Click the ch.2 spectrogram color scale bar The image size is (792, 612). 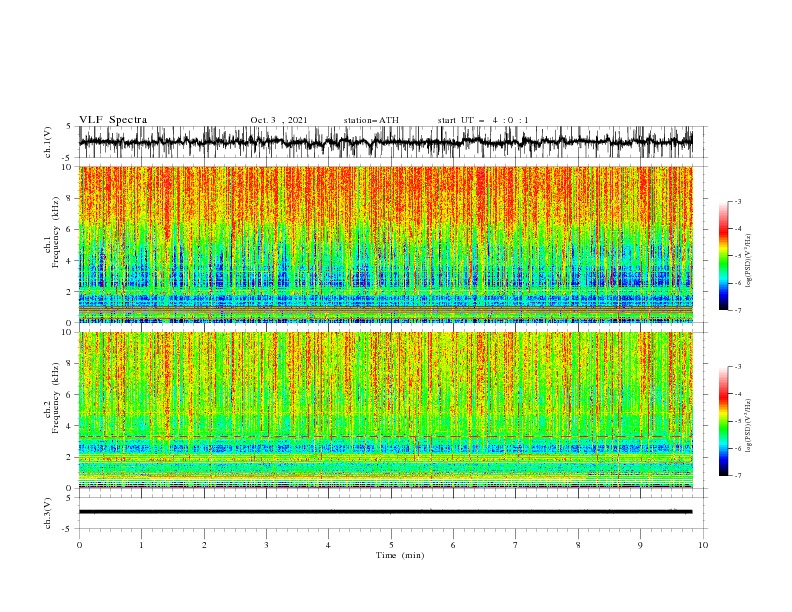tap(723, 421)
